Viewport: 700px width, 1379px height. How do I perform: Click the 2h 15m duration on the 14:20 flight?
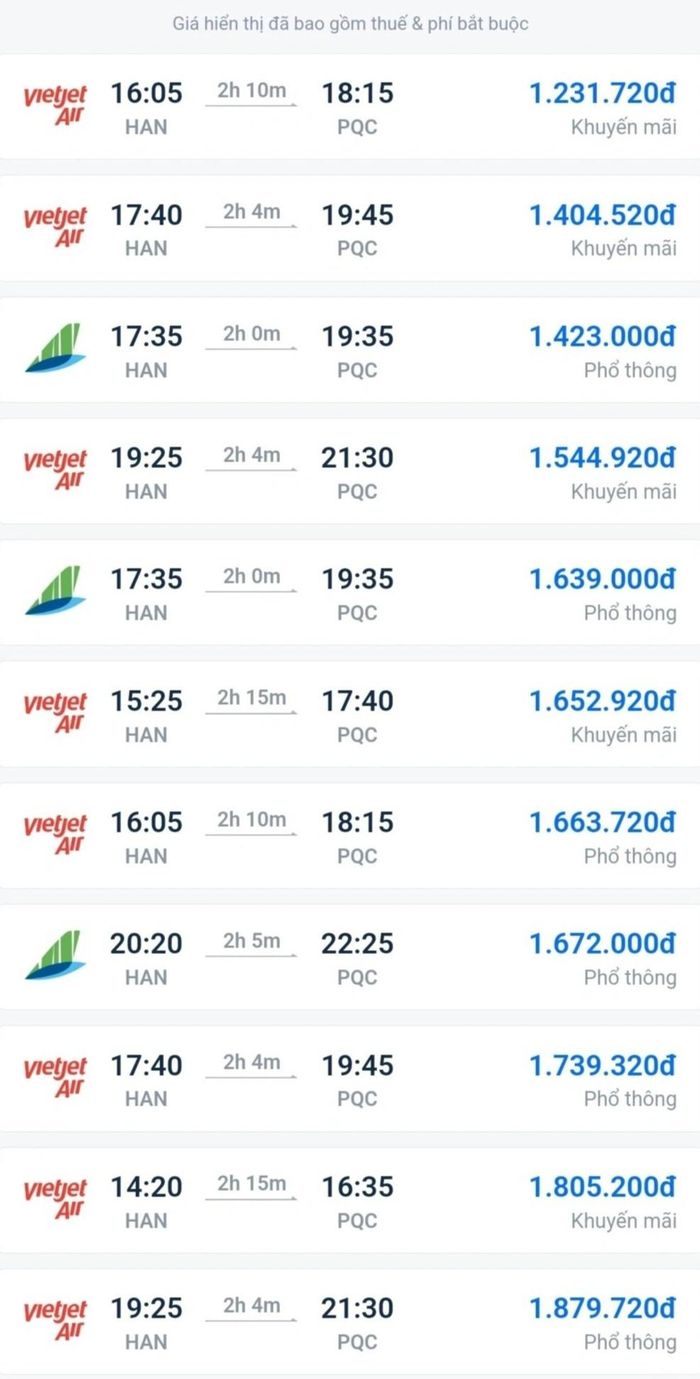point(252,1184)
